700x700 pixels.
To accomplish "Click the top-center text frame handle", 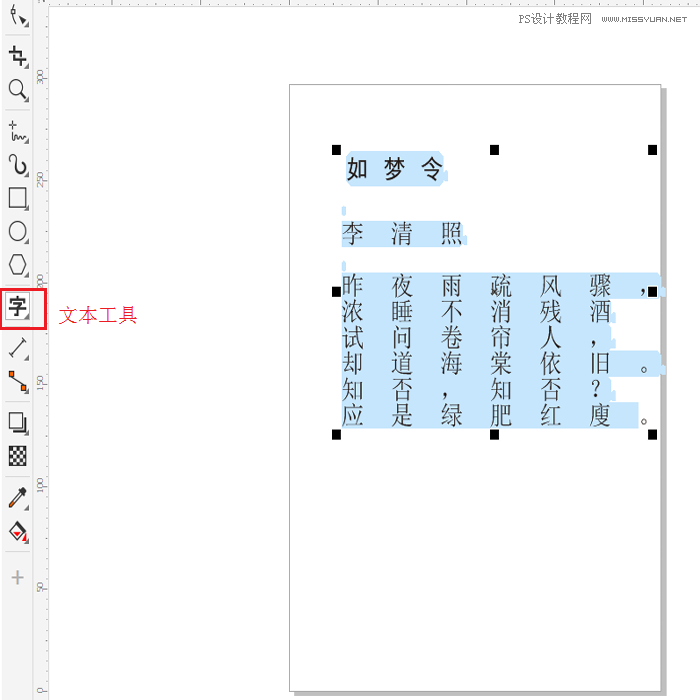I will 494,150.
